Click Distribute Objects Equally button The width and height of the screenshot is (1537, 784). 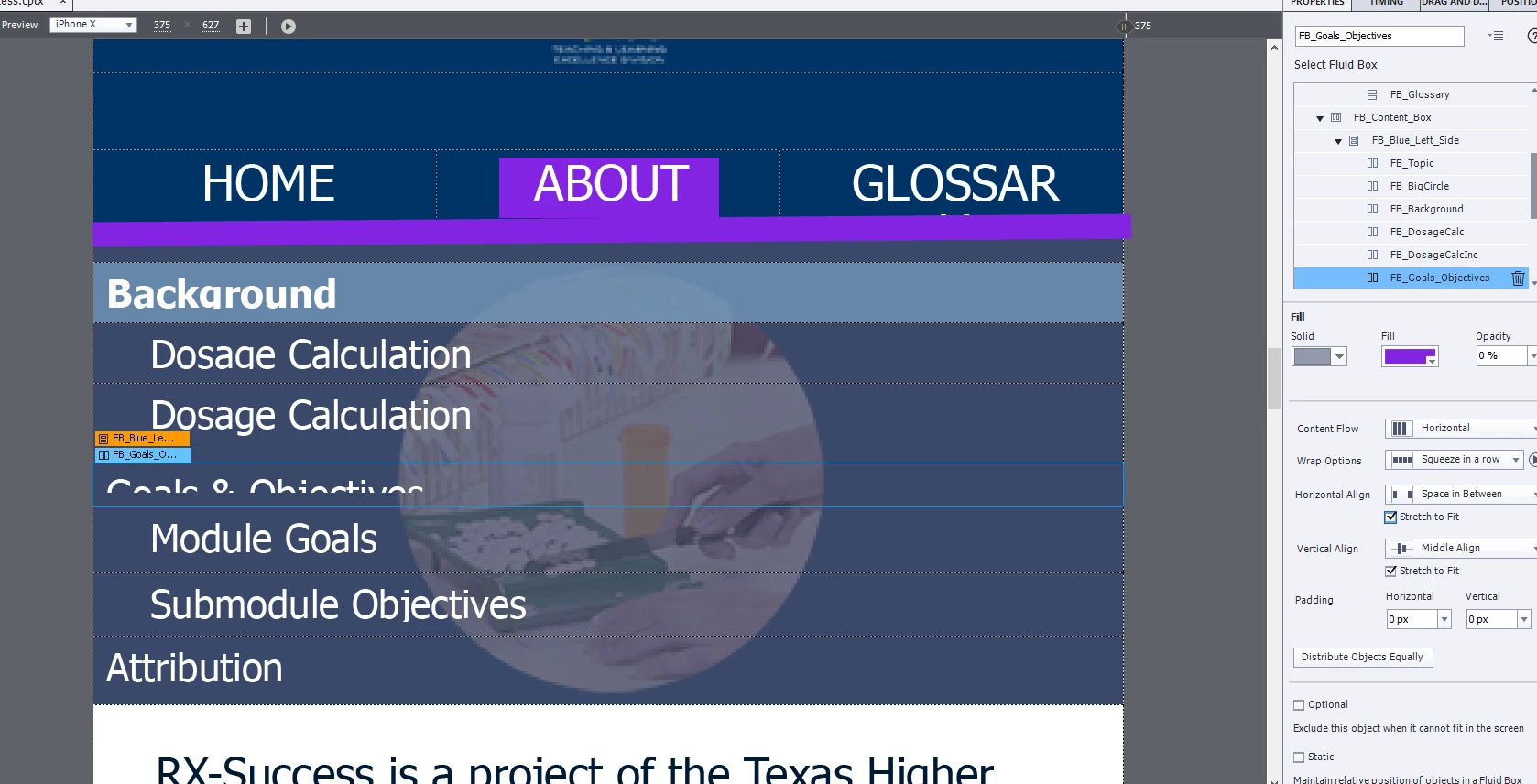1363,657
